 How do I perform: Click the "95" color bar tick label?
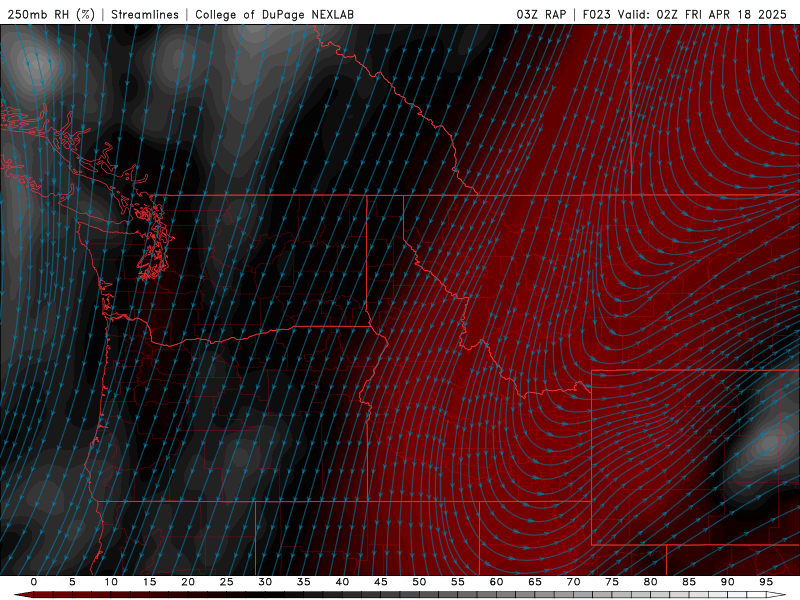tap(766, 582)
